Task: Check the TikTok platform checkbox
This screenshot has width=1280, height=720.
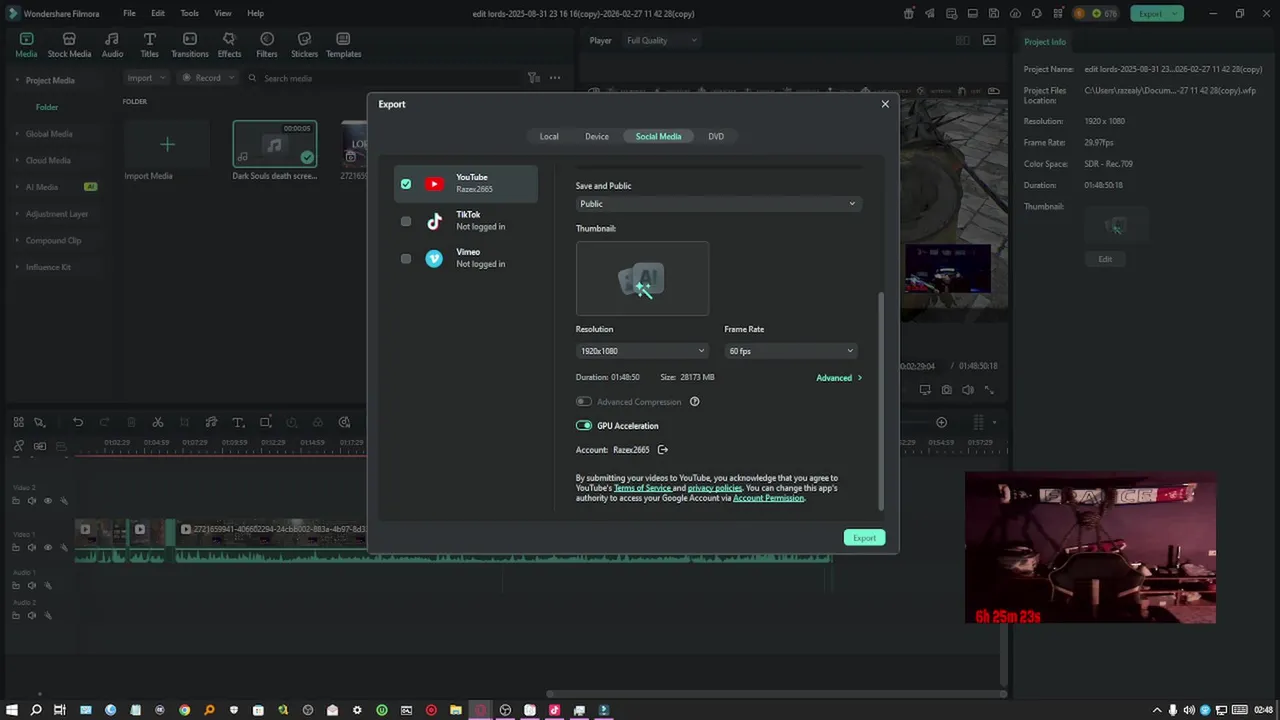Action: pyautogui.click(x=406, y=221)
